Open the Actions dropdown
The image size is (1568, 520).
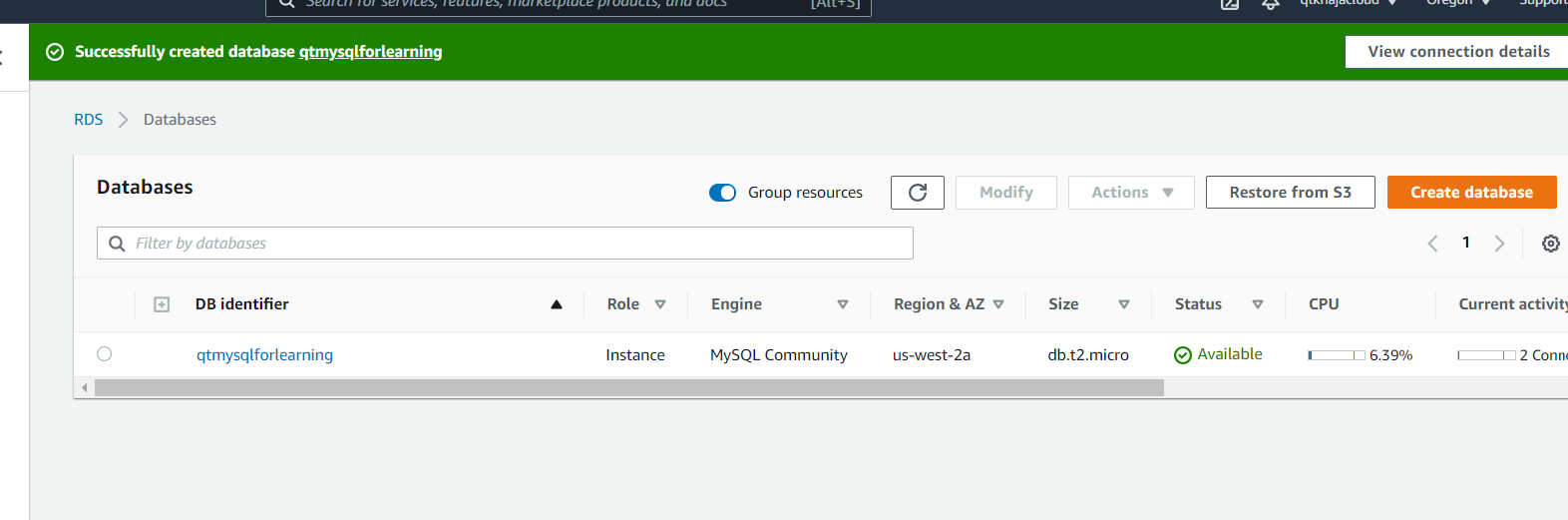pyautogui.click(x=1131, y=193)
